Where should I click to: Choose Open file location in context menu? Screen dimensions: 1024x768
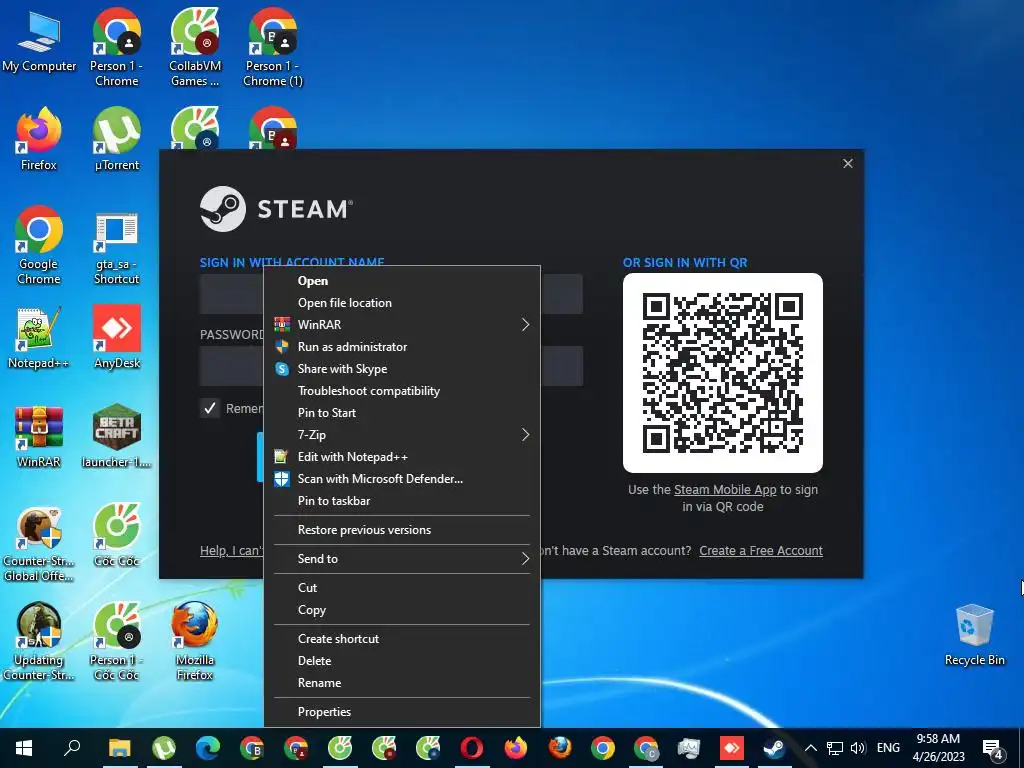point(402,303)
